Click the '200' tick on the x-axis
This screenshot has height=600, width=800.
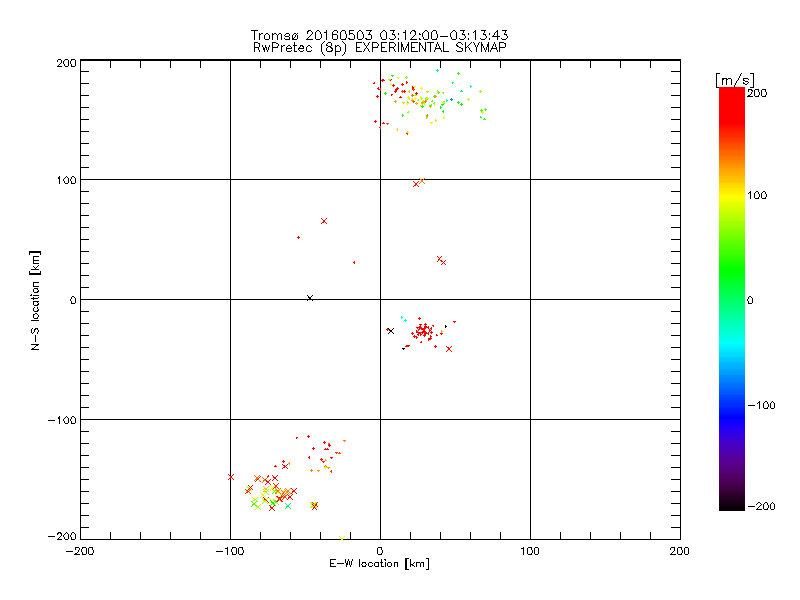(x=680, y=551)
